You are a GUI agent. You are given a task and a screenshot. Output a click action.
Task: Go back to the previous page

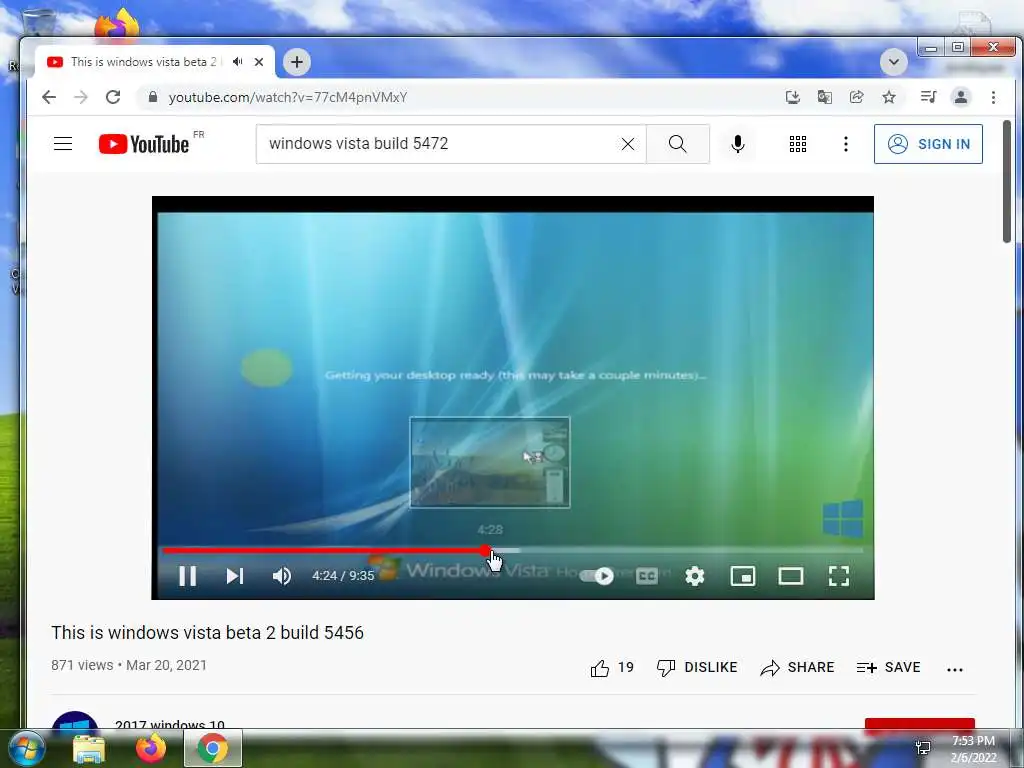(x=49, y=97)
